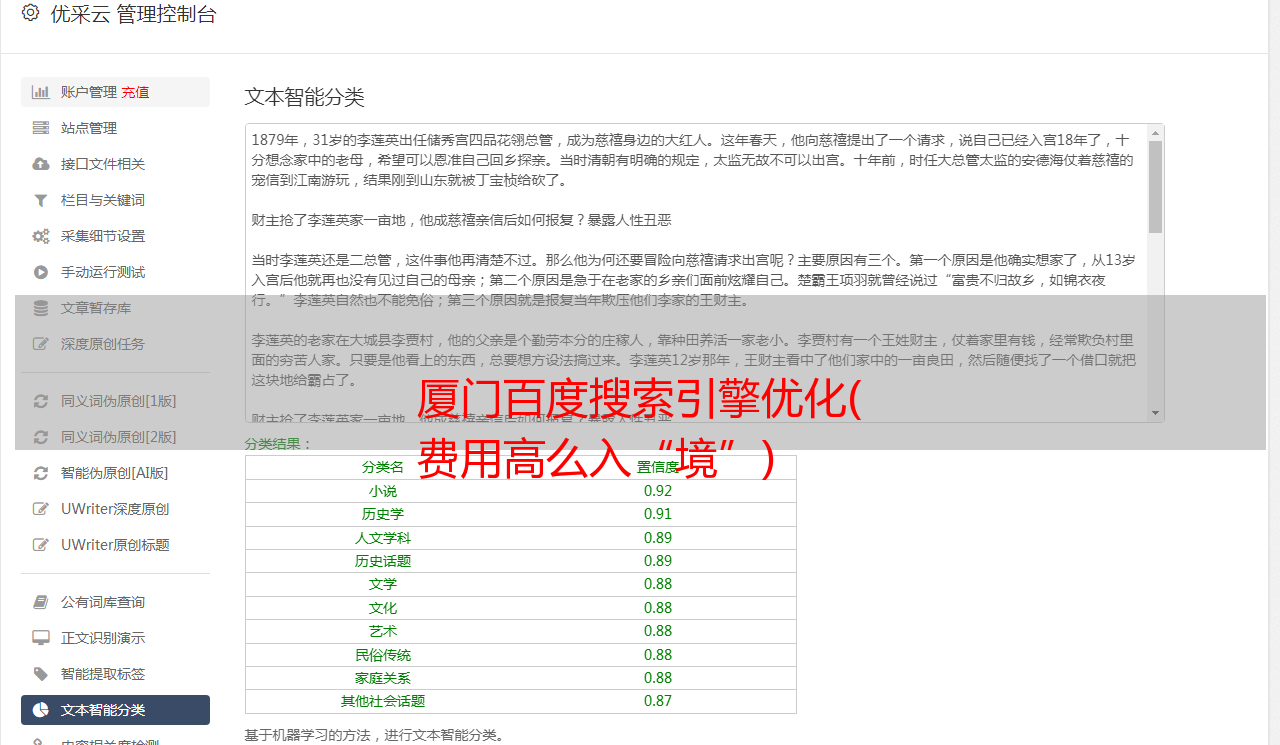Screen dimensions: 1280x745
Task: Click the monitor icon for 正文识别演示
Action: [41, 638]
